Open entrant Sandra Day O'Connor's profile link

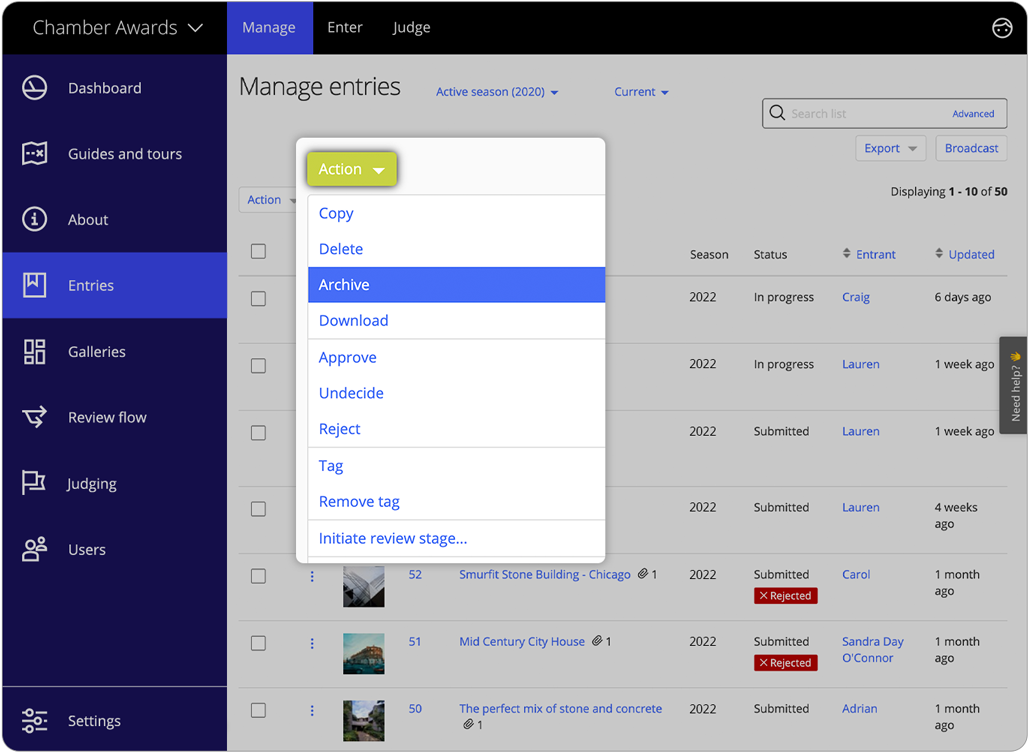pyautogui.click(x=873, y=650)
